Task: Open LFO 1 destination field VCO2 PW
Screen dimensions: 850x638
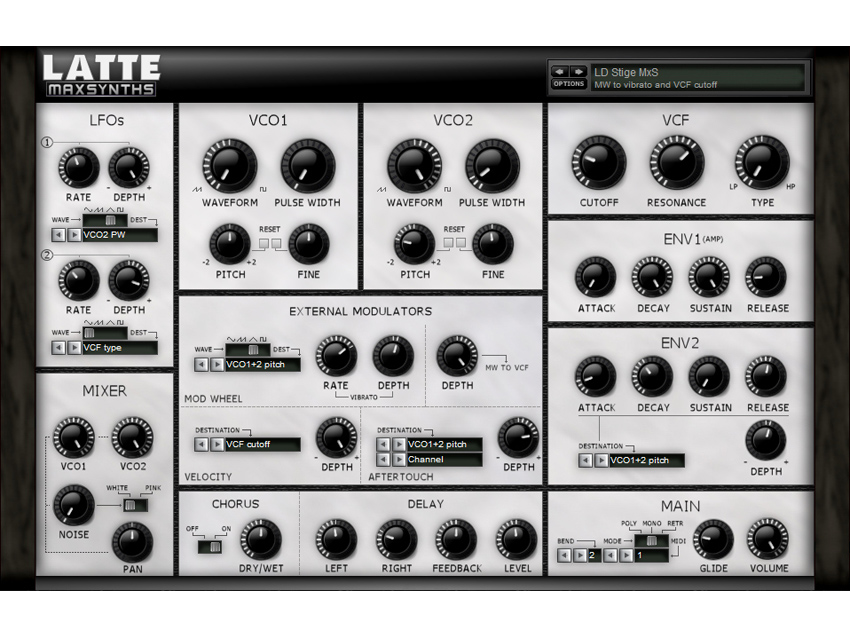Action: (120, 235)
